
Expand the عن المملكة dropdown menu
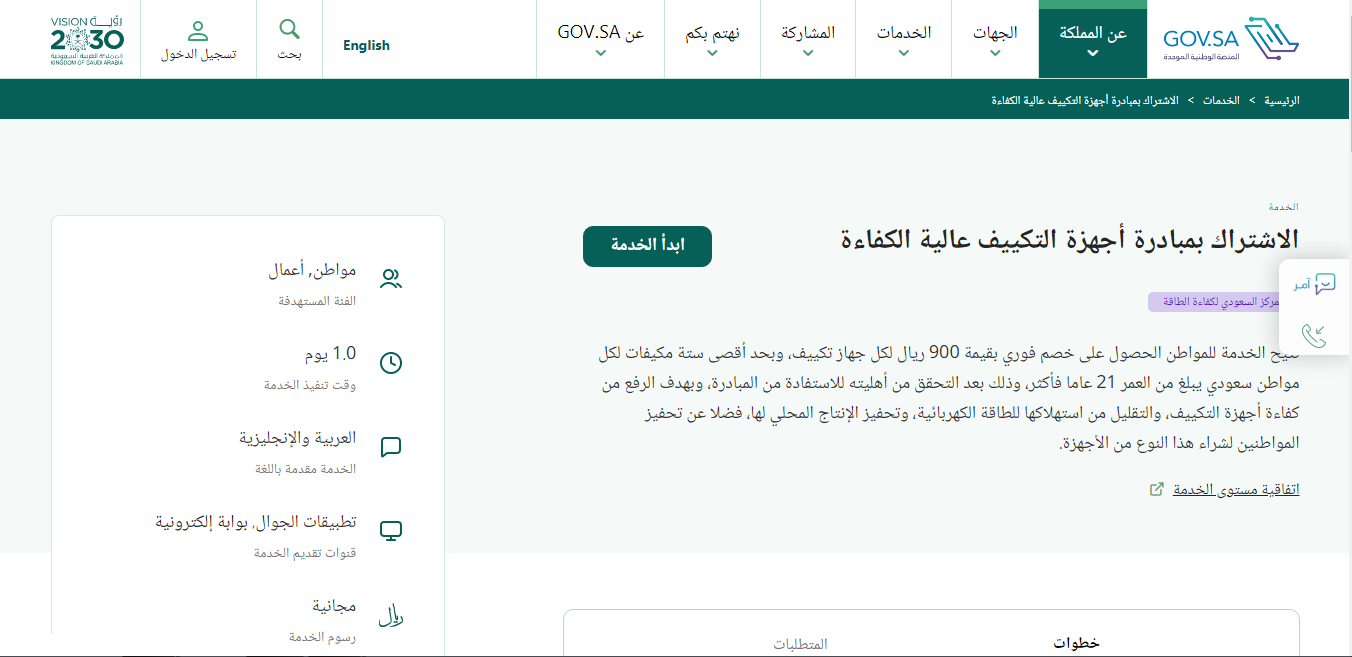1092,40
